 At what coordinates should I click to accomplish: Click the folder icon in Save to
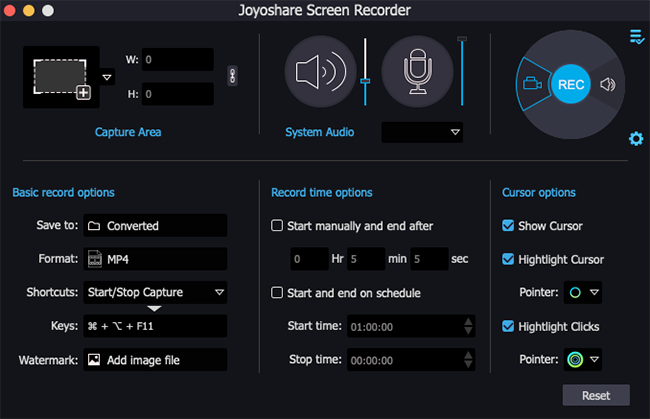pyautogui.click(x=94, y=226)
